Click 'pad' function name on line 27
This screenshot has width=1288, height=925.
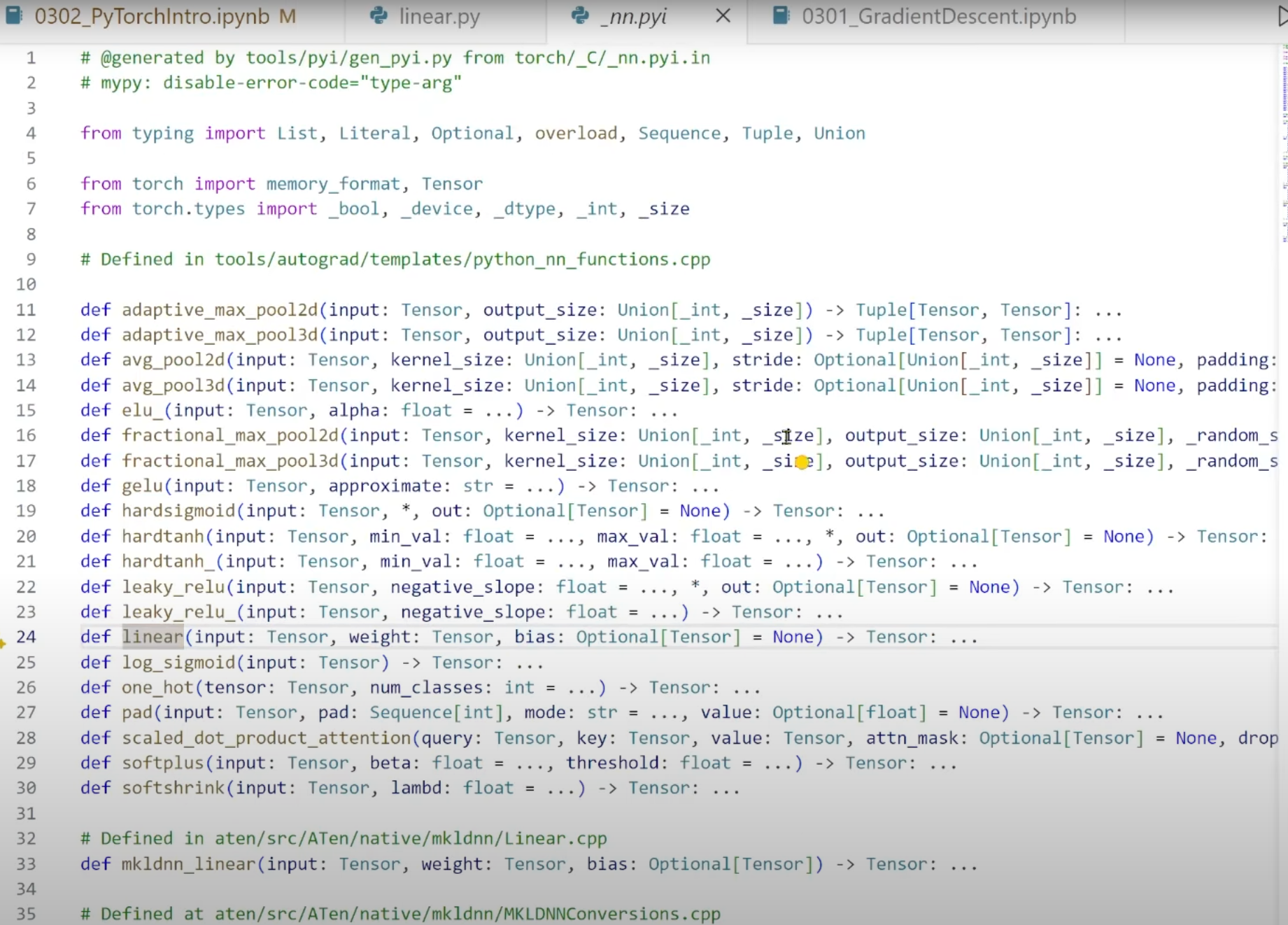[137, 713]
